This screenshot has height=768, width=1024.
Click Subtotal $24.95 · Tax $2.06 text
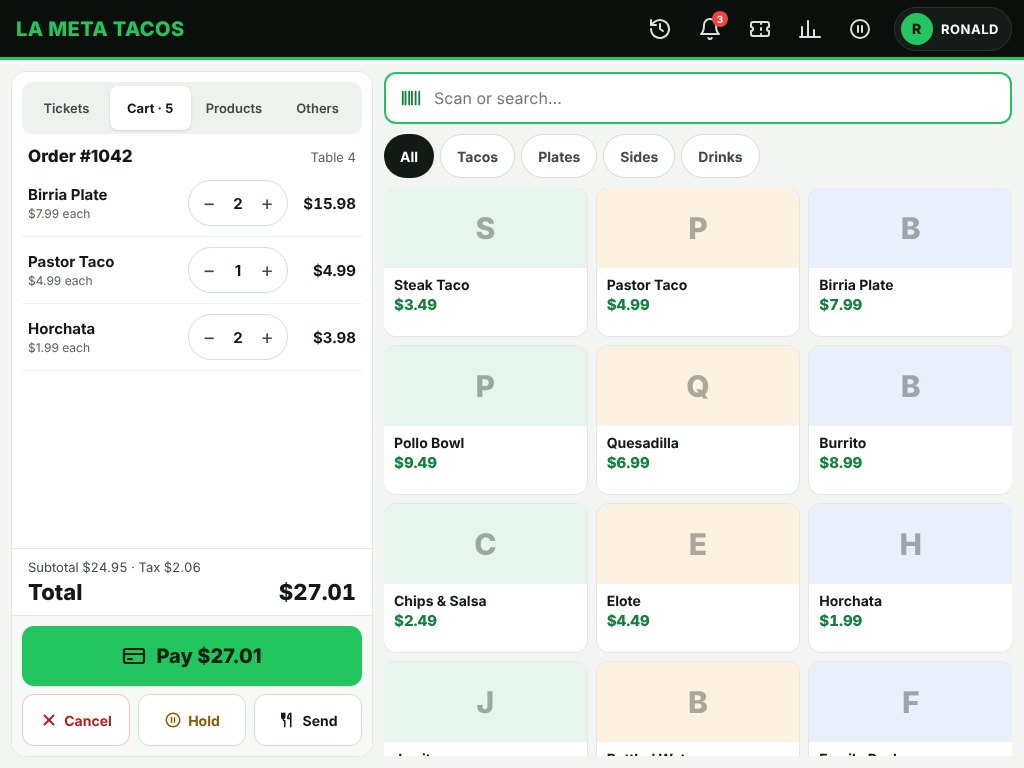[114, 567]
